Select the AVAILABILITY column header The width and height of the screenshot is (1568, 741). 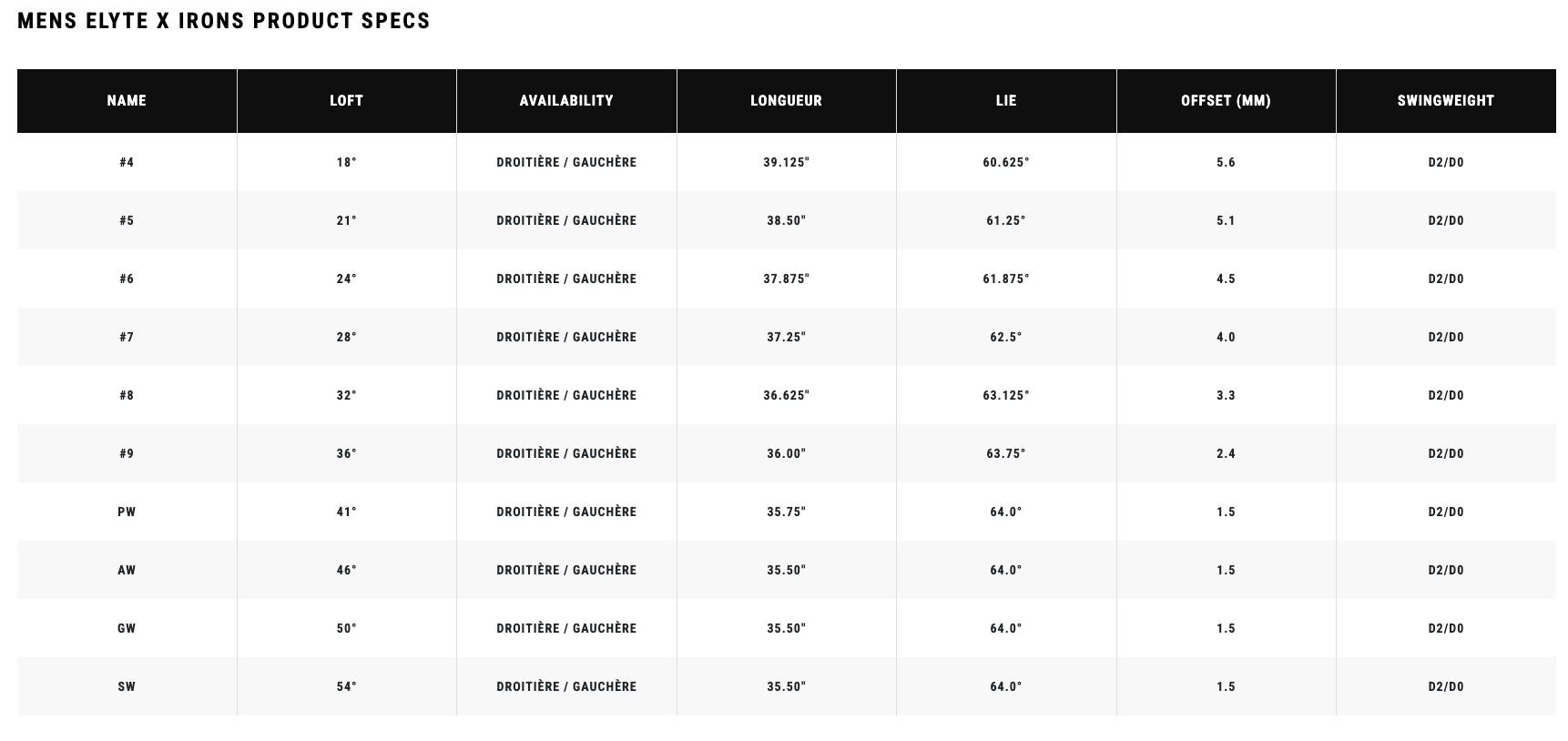[566, 101]
